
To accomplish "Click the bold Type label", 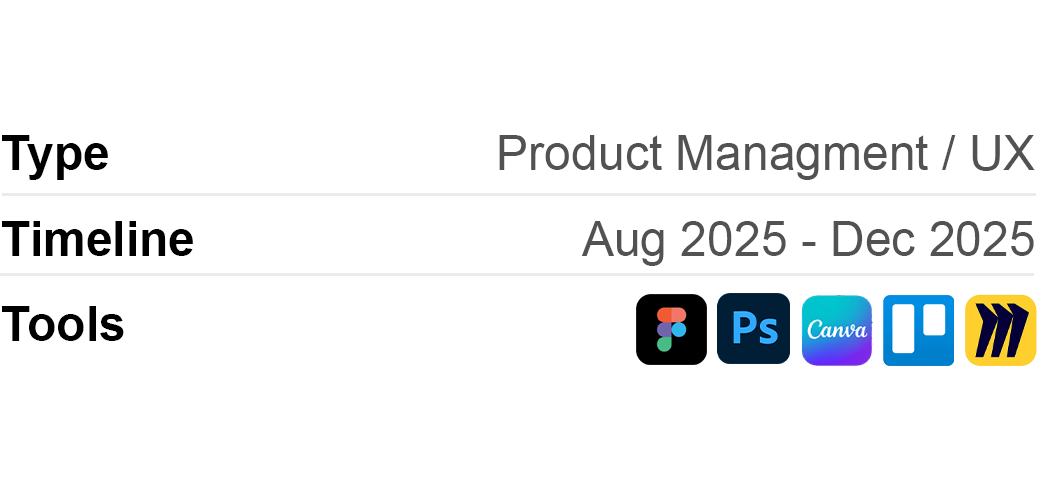I will click(55, 154).
